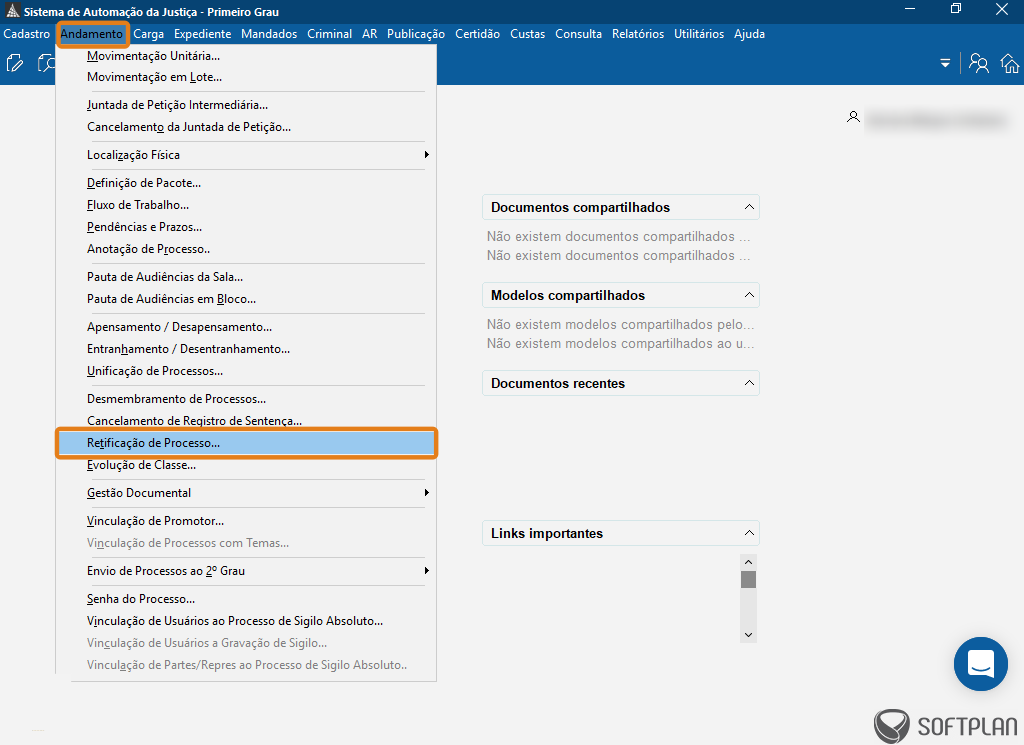Open Fluxo de Trabalho
Image resolution: width=1024 pixels, height=745 pixels.
point(247,205)
